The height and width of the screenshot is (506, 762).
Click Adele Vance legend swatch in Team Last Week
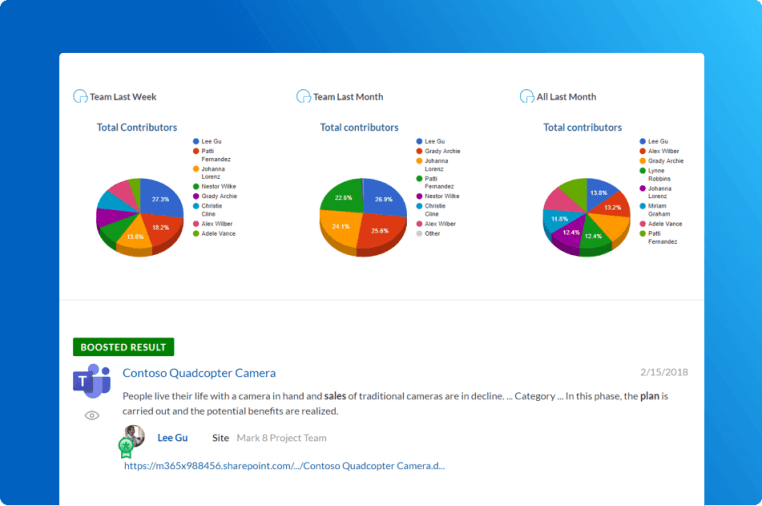(195, 233)
